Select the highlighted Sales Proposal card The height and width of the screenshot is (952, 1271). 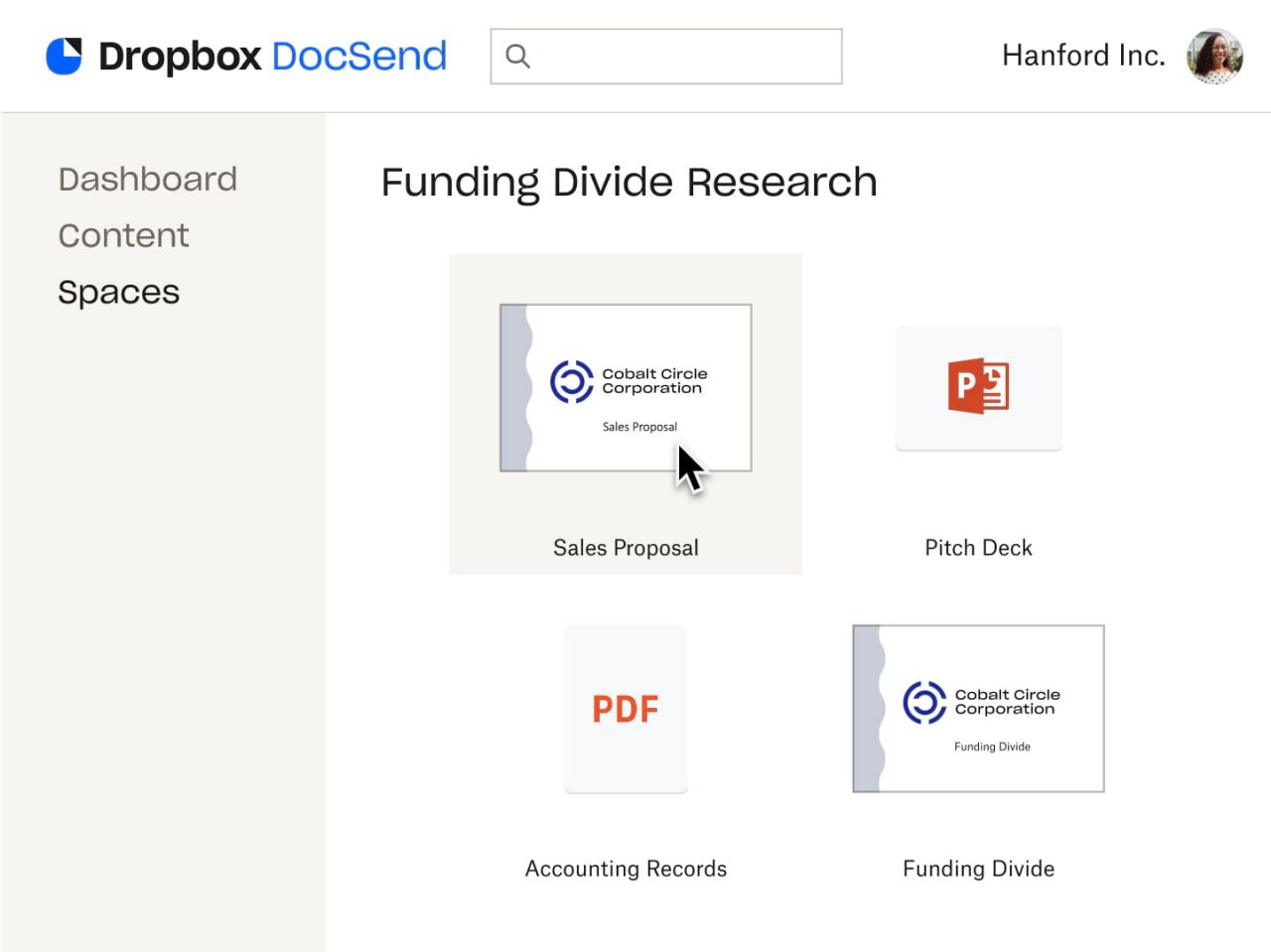(x=626, y=412)
